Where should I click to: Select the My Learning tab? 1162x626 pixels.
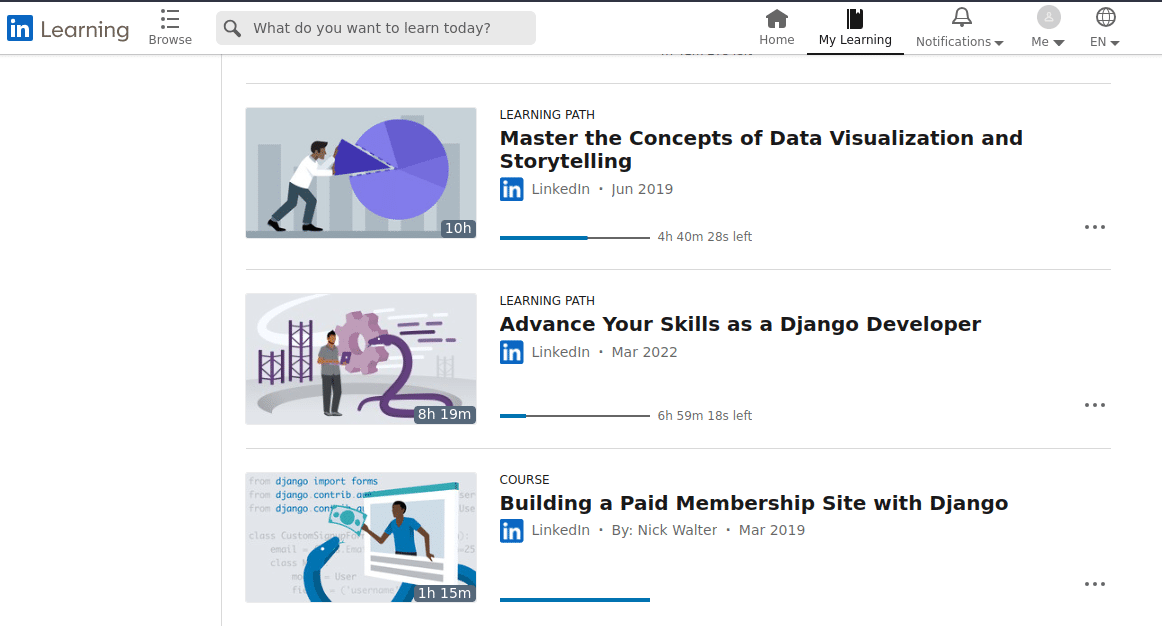855,28
